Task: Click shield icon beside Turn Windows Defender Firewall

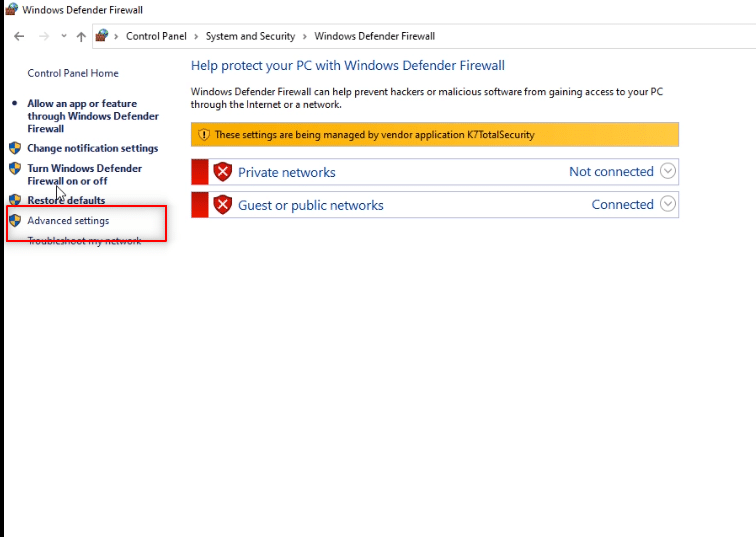Action: tap(15, 168)
